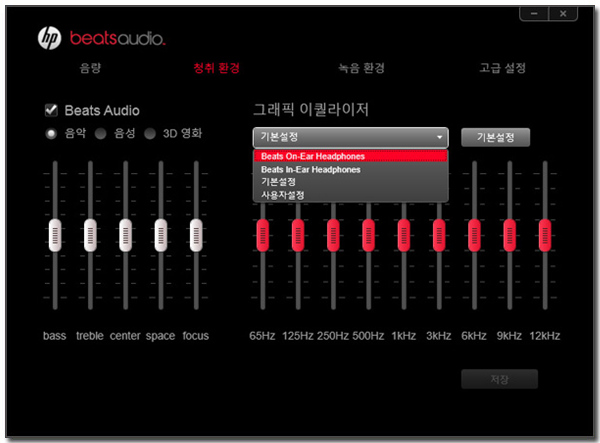Viewport: 600px width, 443px height.
Task: Click the treble label
Action: click(90, 336)
